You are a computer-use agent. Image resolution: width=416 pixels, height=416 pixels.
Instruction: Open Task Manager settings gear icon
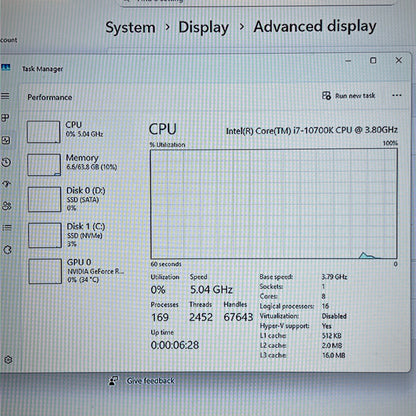pyautogui.click(x=8, y=360)
